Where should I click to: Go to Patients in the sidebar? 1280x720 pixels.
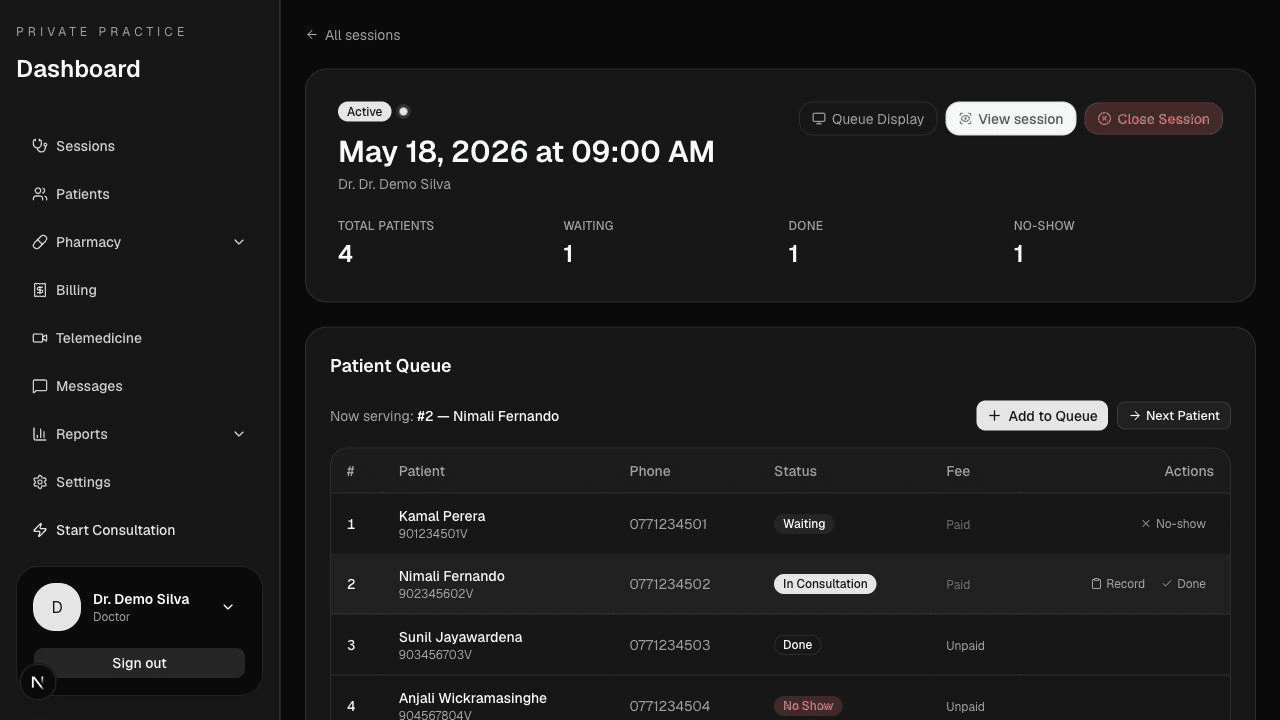point(140,194)
